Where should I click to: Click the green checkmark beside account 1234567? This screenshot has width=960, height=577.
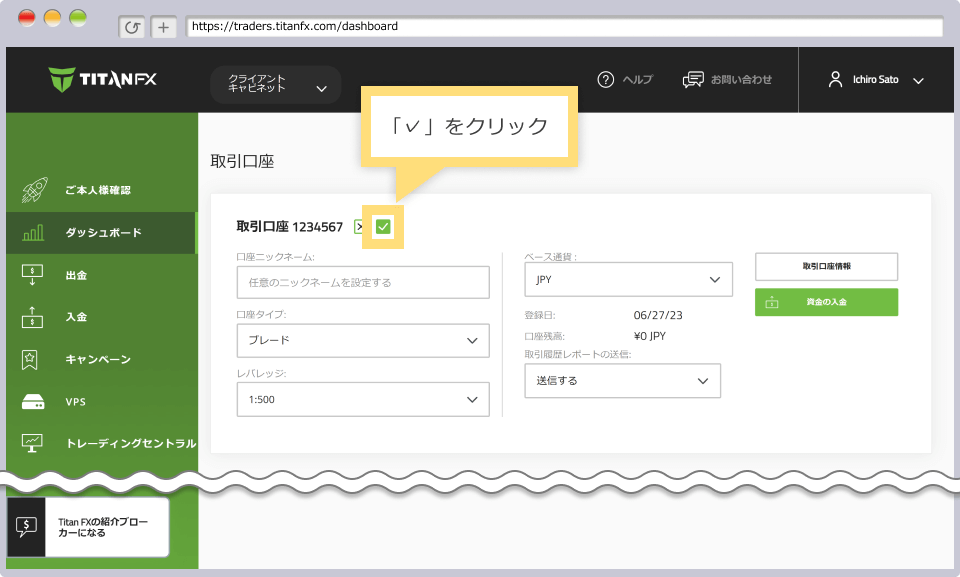click(383, 227)
